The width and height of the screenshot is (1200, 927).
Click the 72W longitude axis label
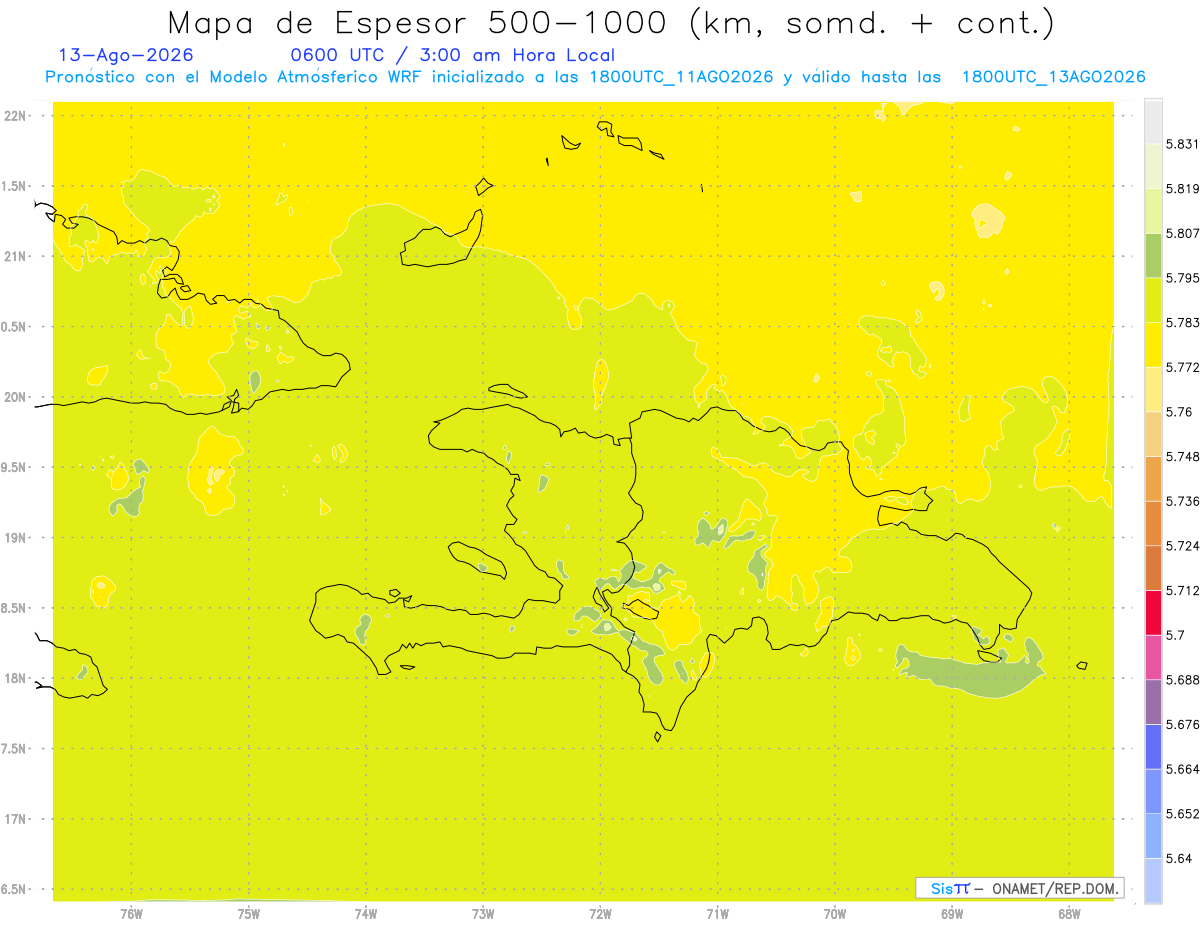click(600, 913)
